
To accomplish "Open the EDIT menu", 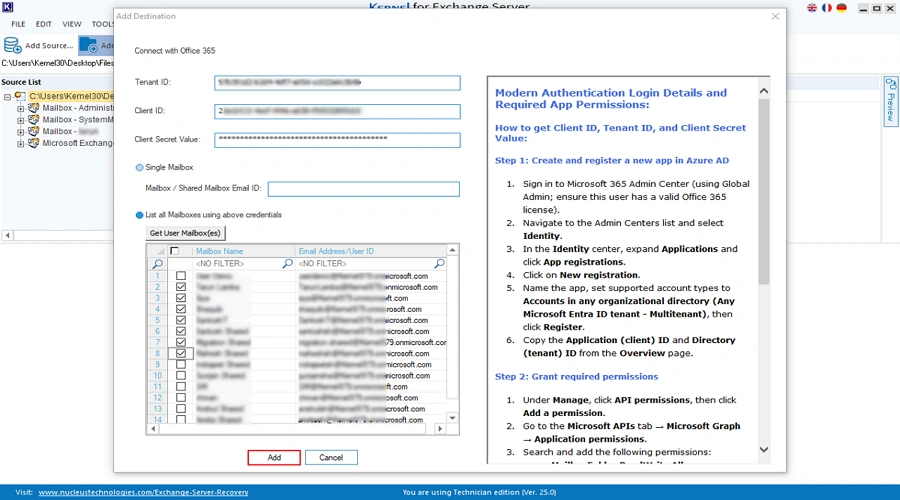I will click(44, 24).
